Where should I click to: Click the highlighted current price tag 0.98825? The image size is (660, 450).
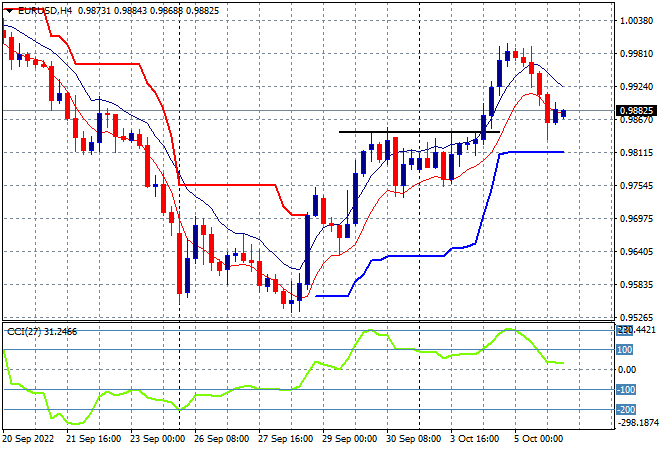(x=637, y=111)
